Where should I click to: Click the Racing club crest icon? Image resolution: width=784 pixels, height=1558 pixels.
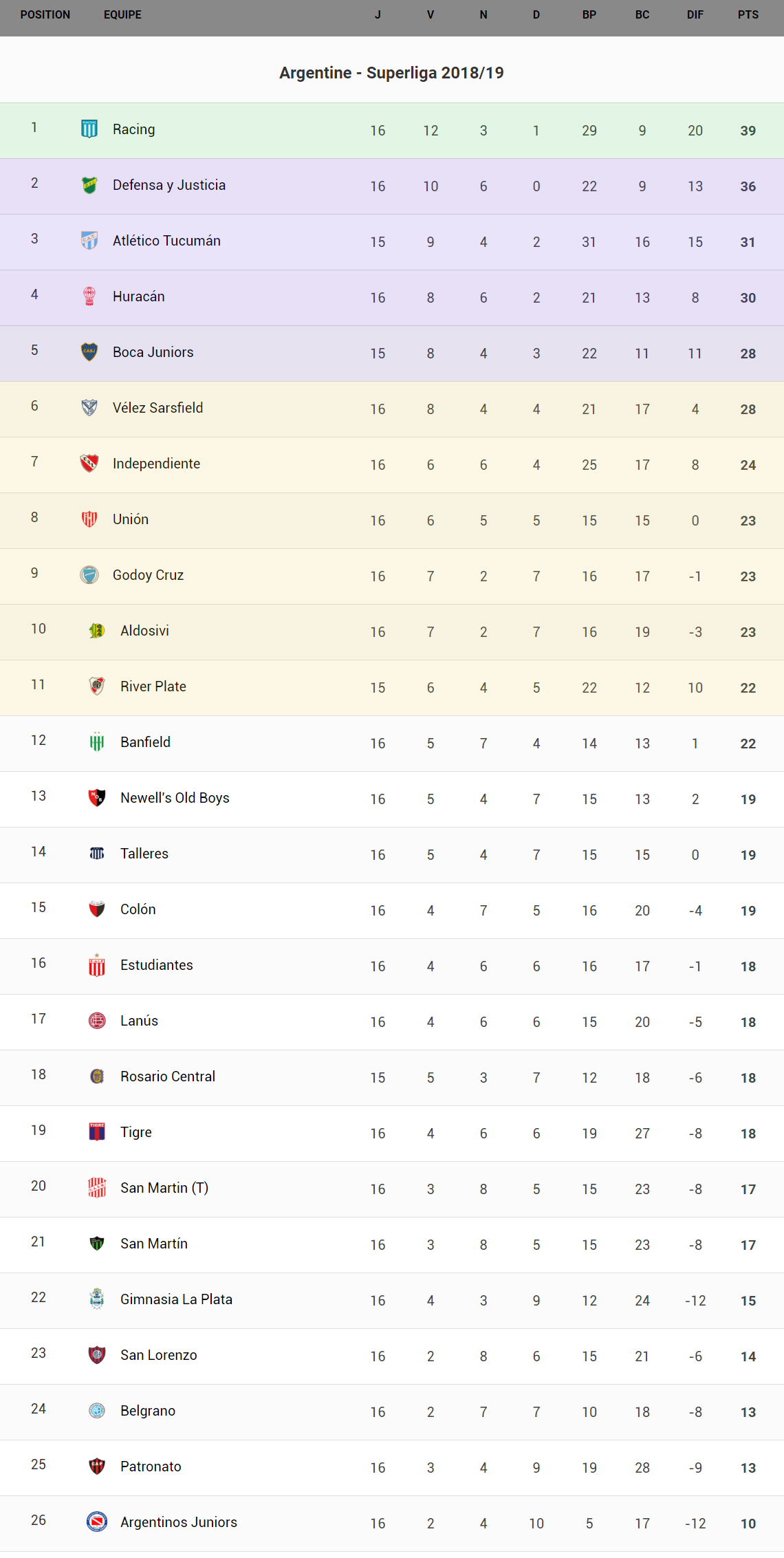[89, 129]
